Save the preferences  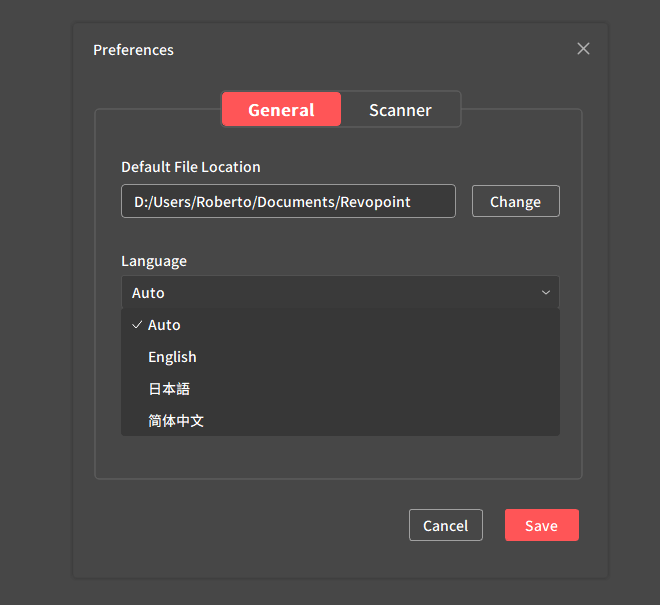pos(541,525)
